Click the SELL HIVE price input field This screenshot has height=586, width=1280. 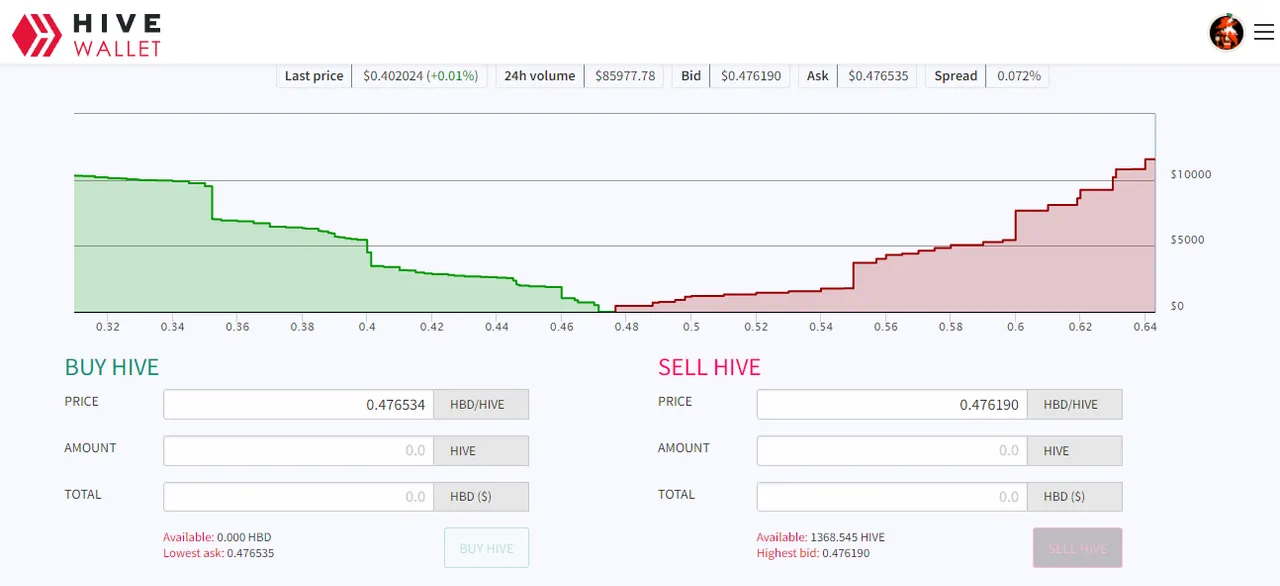(892, 405)
